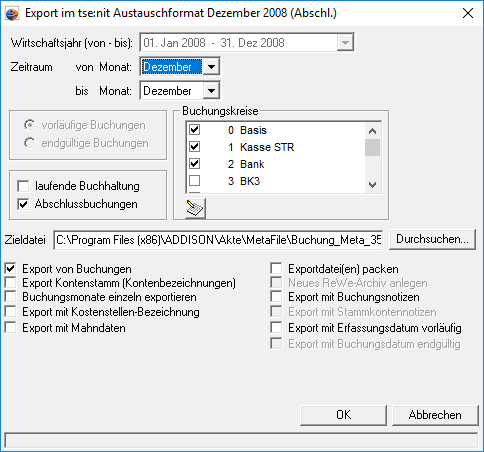Select the 'Bank' row text
Image resolution: width=484 pixels, height=452 pixels.
pos(252,164)
